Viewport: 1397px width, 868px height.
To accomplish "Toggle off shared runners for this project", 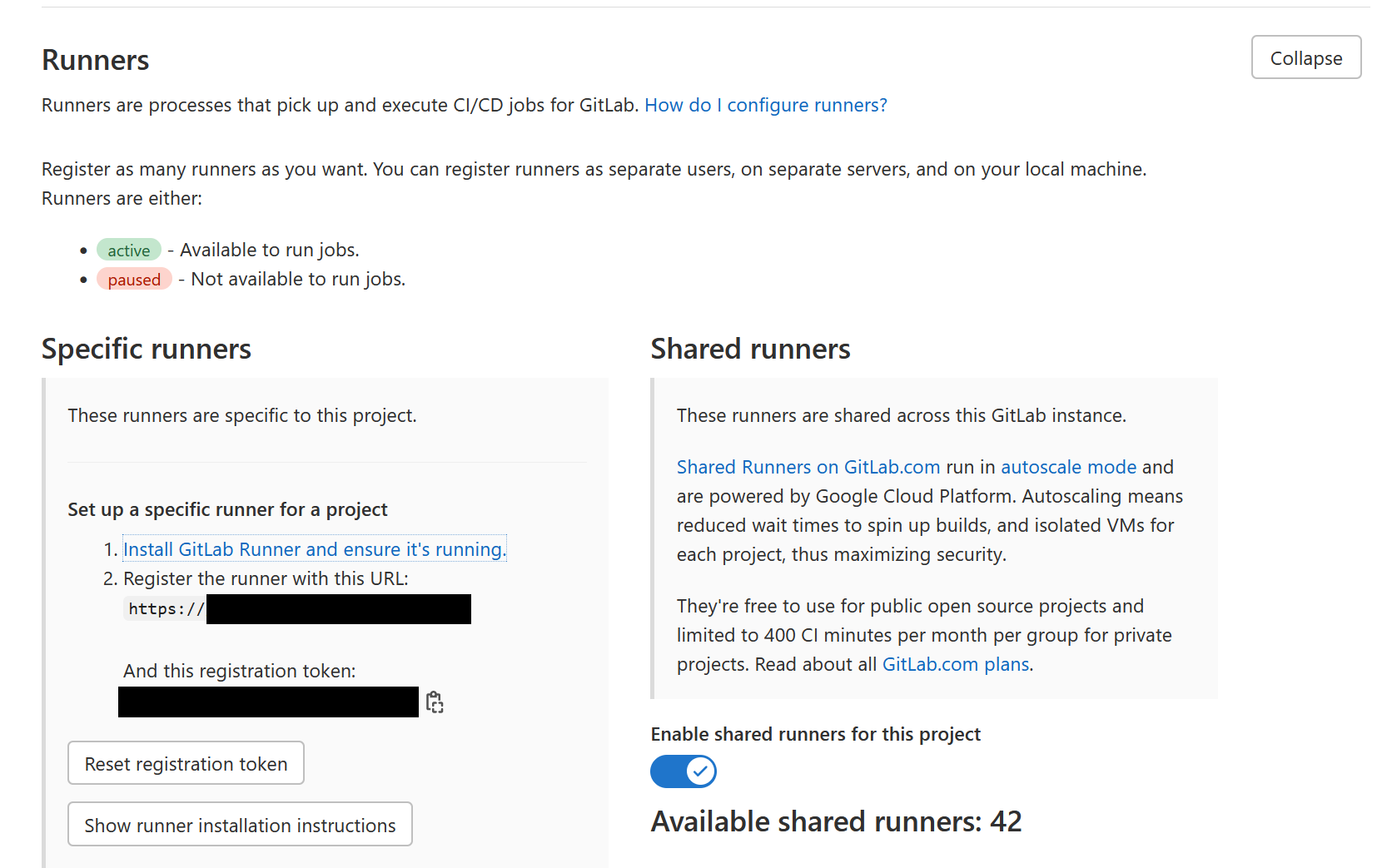I will [x=683, y=771].
